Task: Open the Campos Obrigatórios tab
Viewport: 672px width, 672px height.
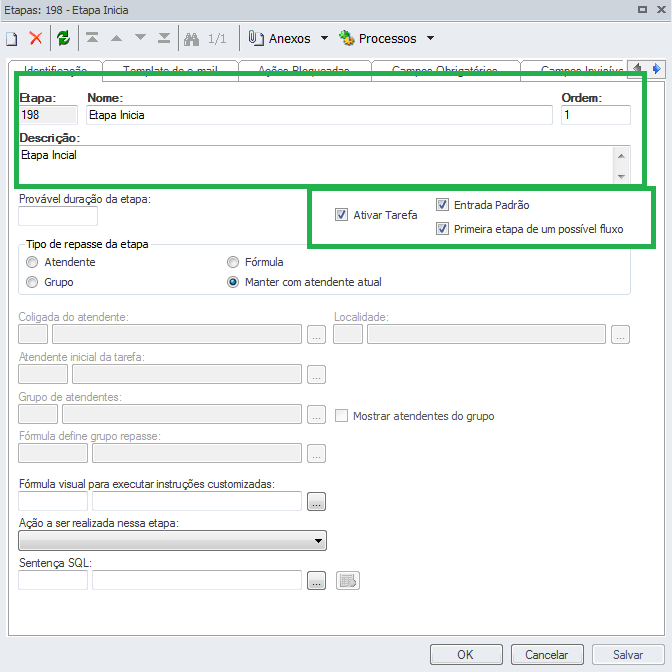Action: coord(445,69)
